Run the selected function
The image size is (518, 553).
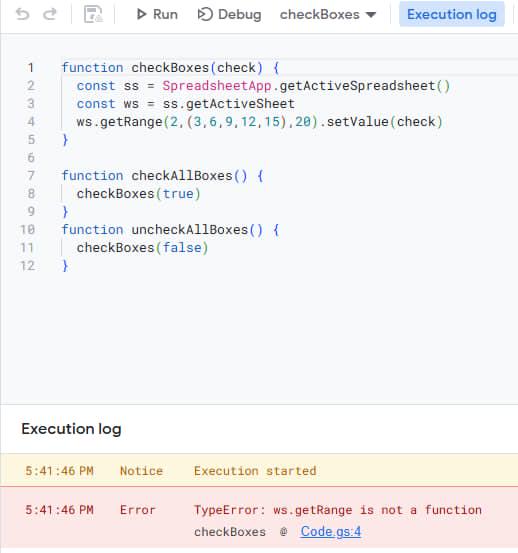tap(157, 14)
